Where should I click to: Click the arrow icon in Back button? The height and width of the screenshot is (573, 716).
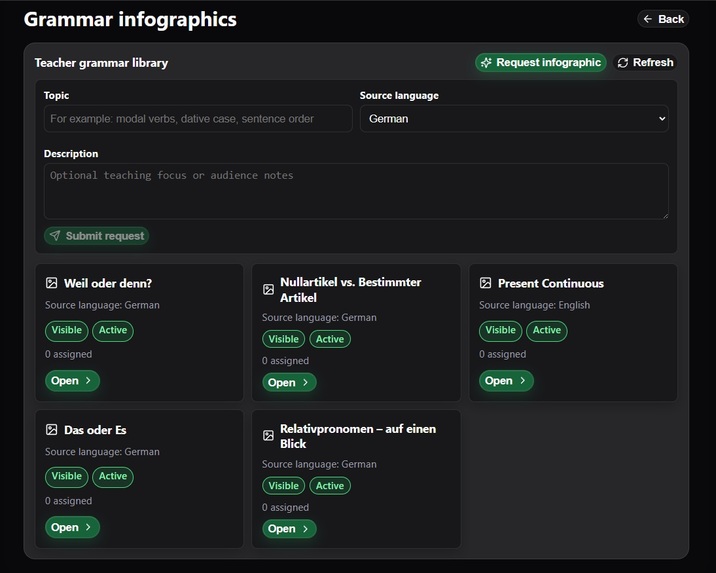pyautogui.click(x=648, y=19)
